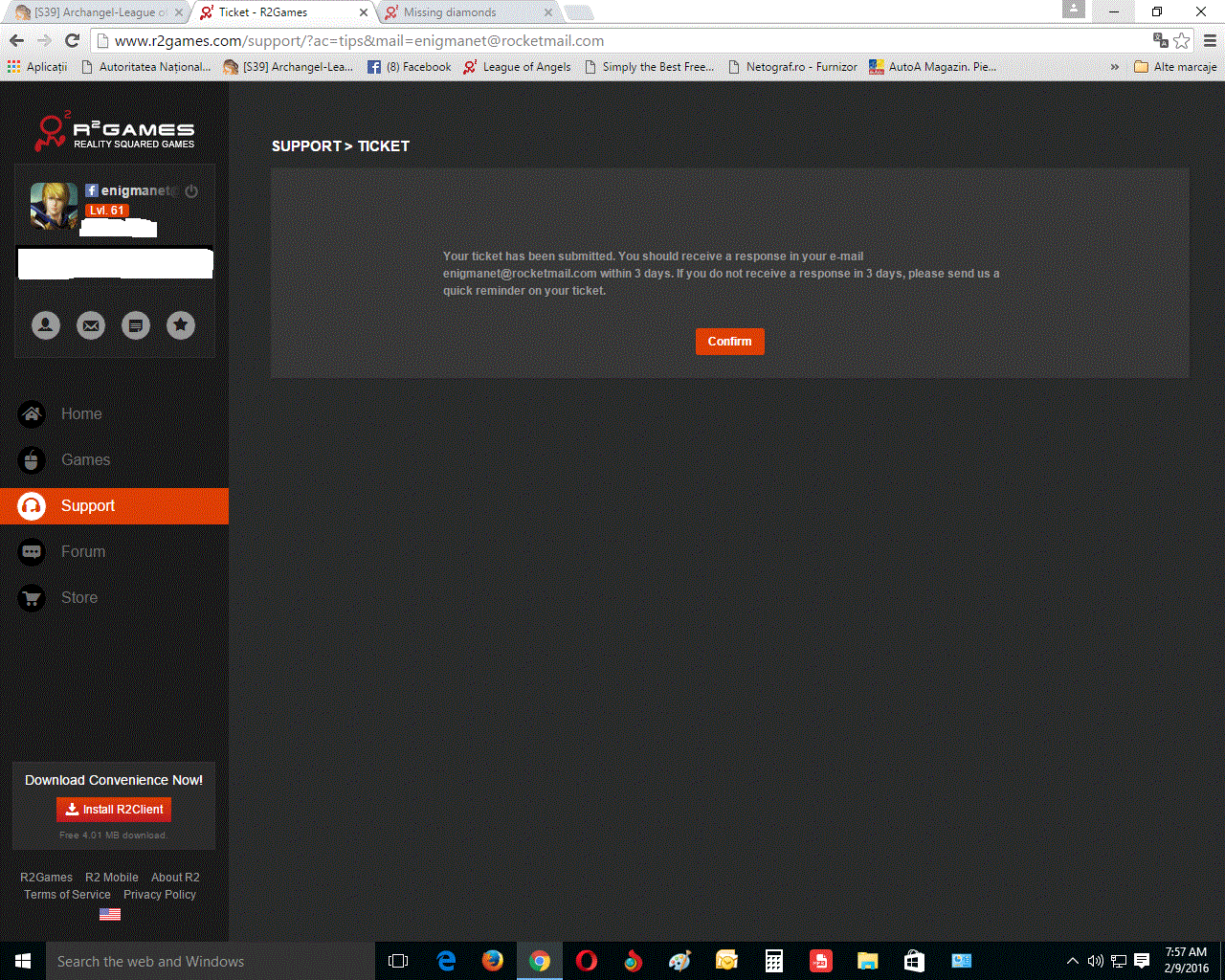Screen dimensions: 1225x980
Task: Select Games in the sidebar menu
Action: point(85,460)
